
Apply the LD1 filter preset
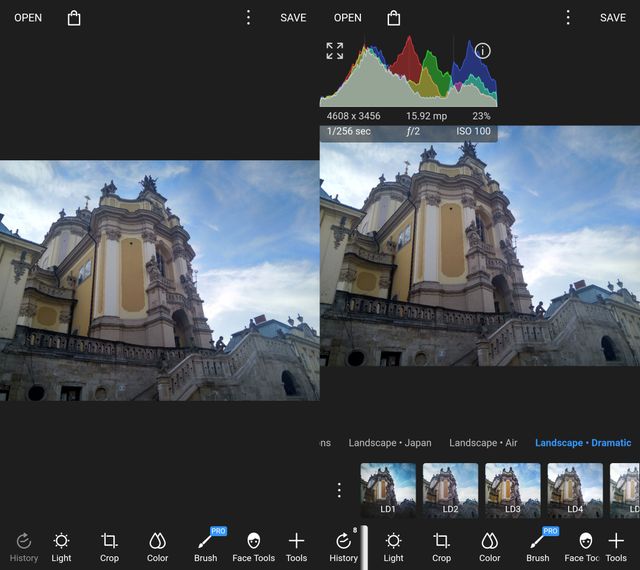(x=388, y=489)
